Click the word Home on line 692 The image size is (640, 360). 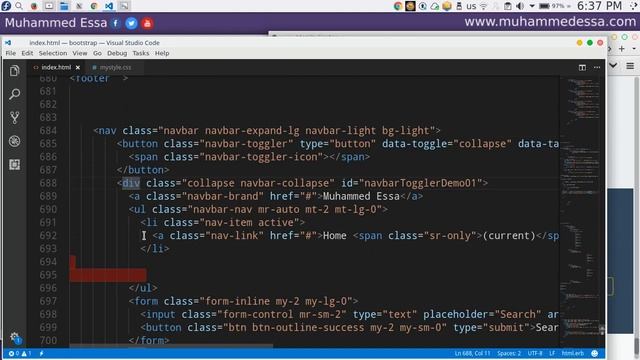(335, 236)
